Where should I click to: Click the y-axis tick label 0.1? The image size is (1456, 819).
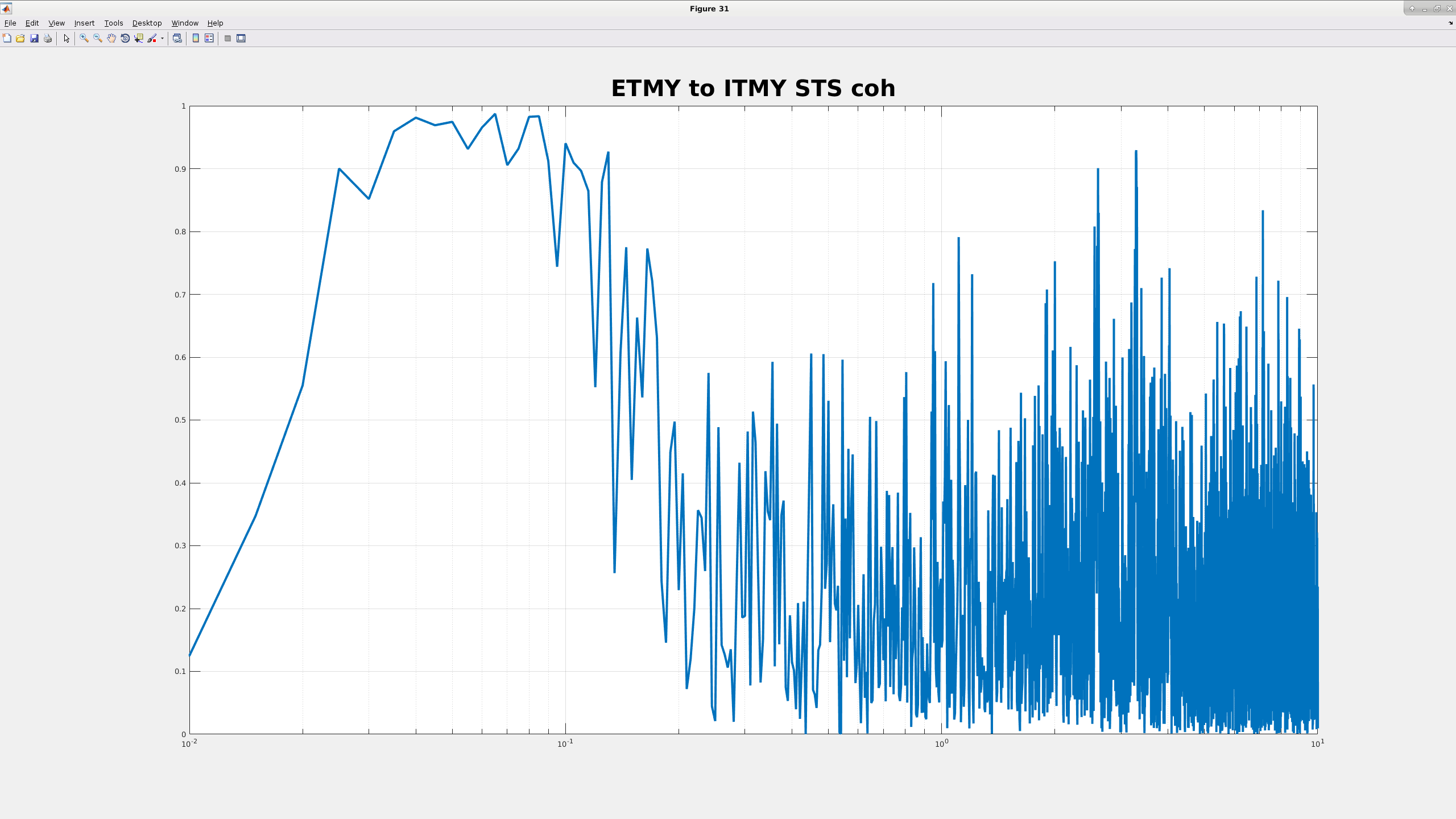[180, 672]
